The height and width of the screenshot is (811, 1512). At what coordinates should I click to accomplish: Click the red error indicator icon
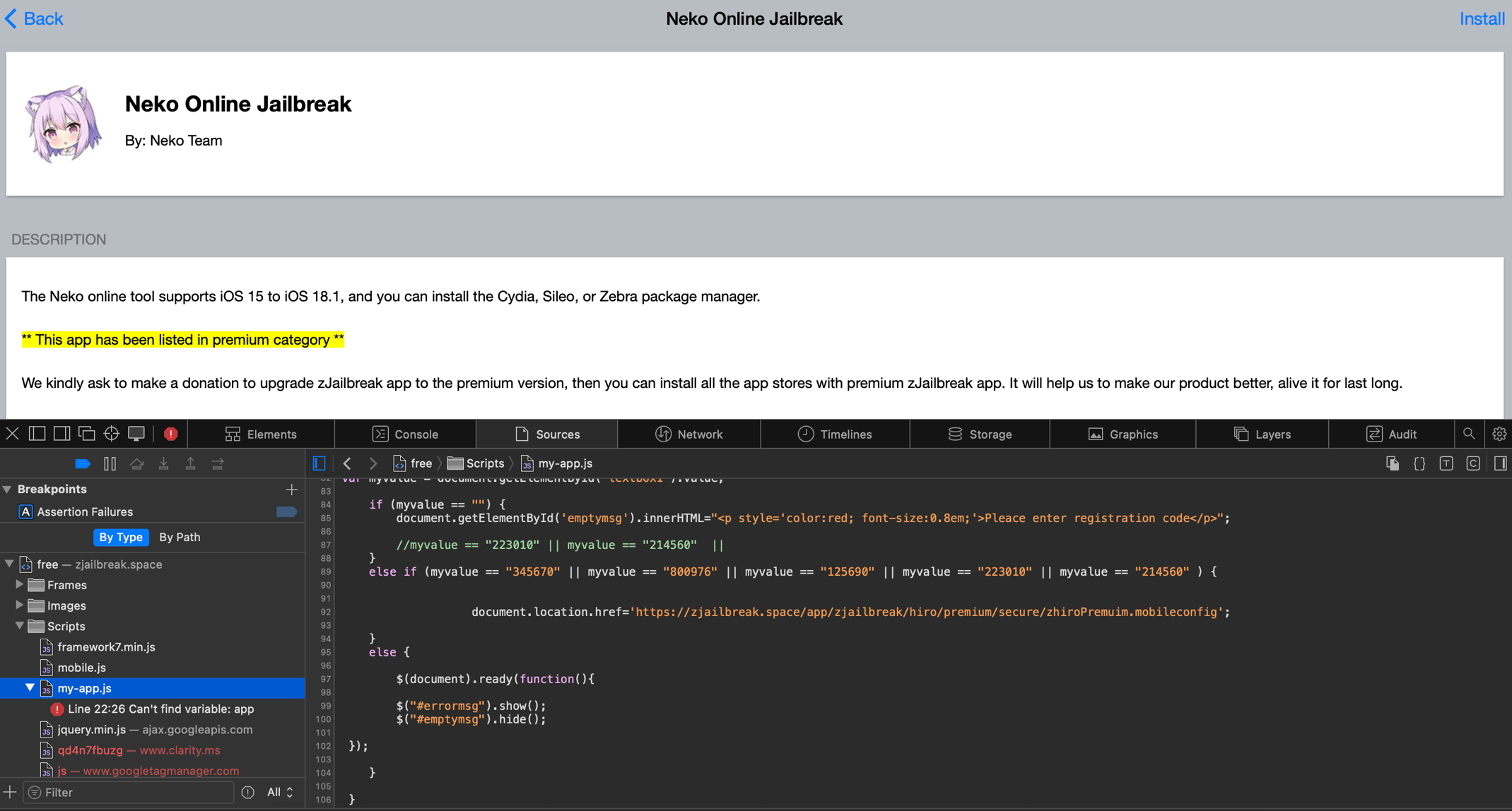tap(170, 434)
